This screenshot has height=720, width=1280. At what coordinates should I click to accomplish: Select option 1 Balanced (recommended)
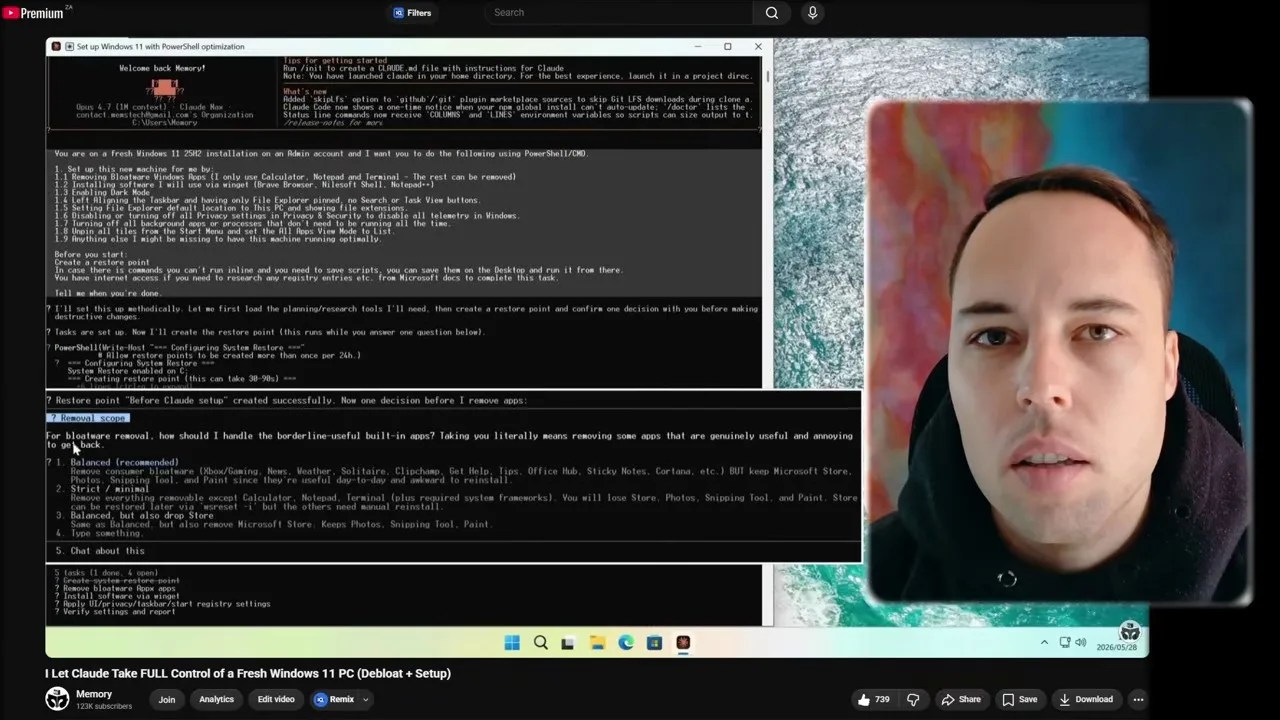click(x=125, y=463)
